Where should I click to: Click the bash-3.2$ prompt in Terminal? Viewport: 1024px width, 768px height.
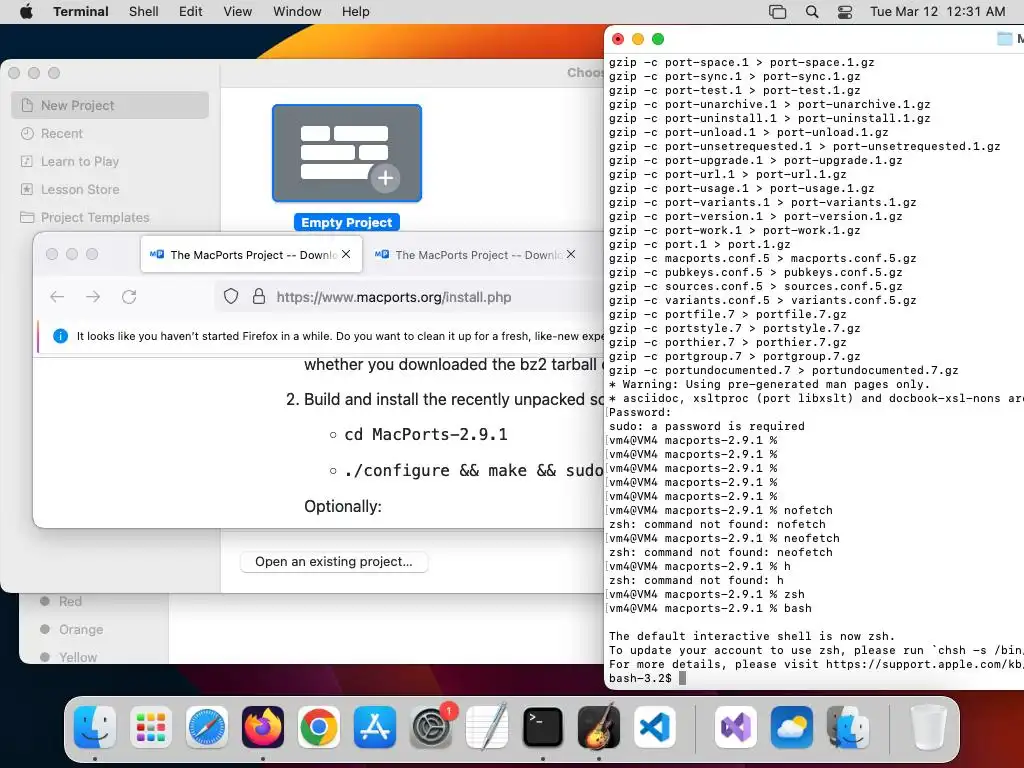pyautogui.click(x=640, y=679)
